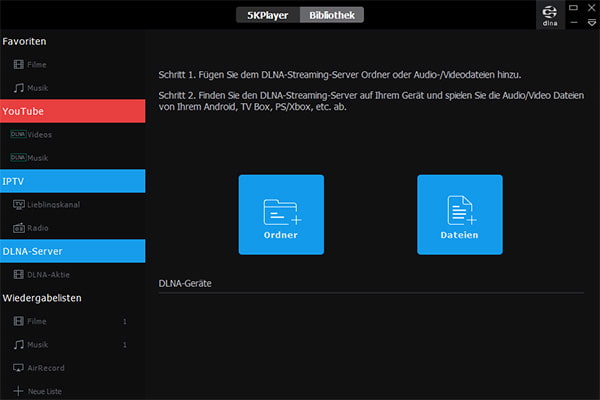Click the music note icon beside Favoriten Musik
This screenshot has width=600, height=400.
click(x=18, y=88)
